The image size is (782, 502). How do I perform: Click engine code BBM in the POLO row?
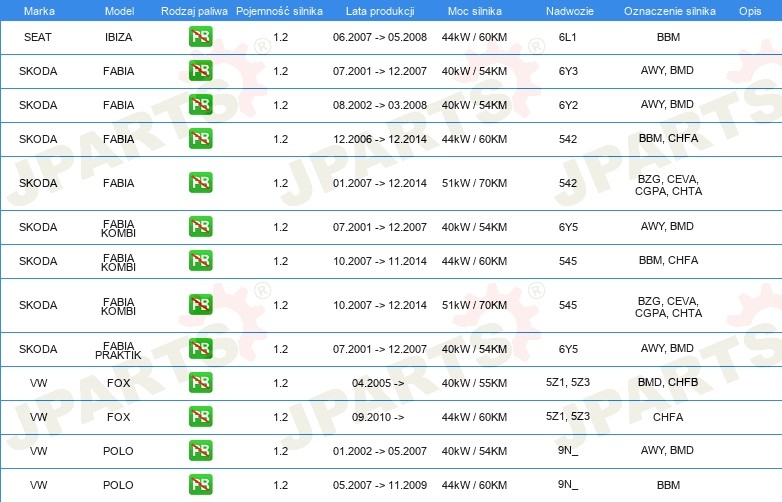[x=668, y=485]
